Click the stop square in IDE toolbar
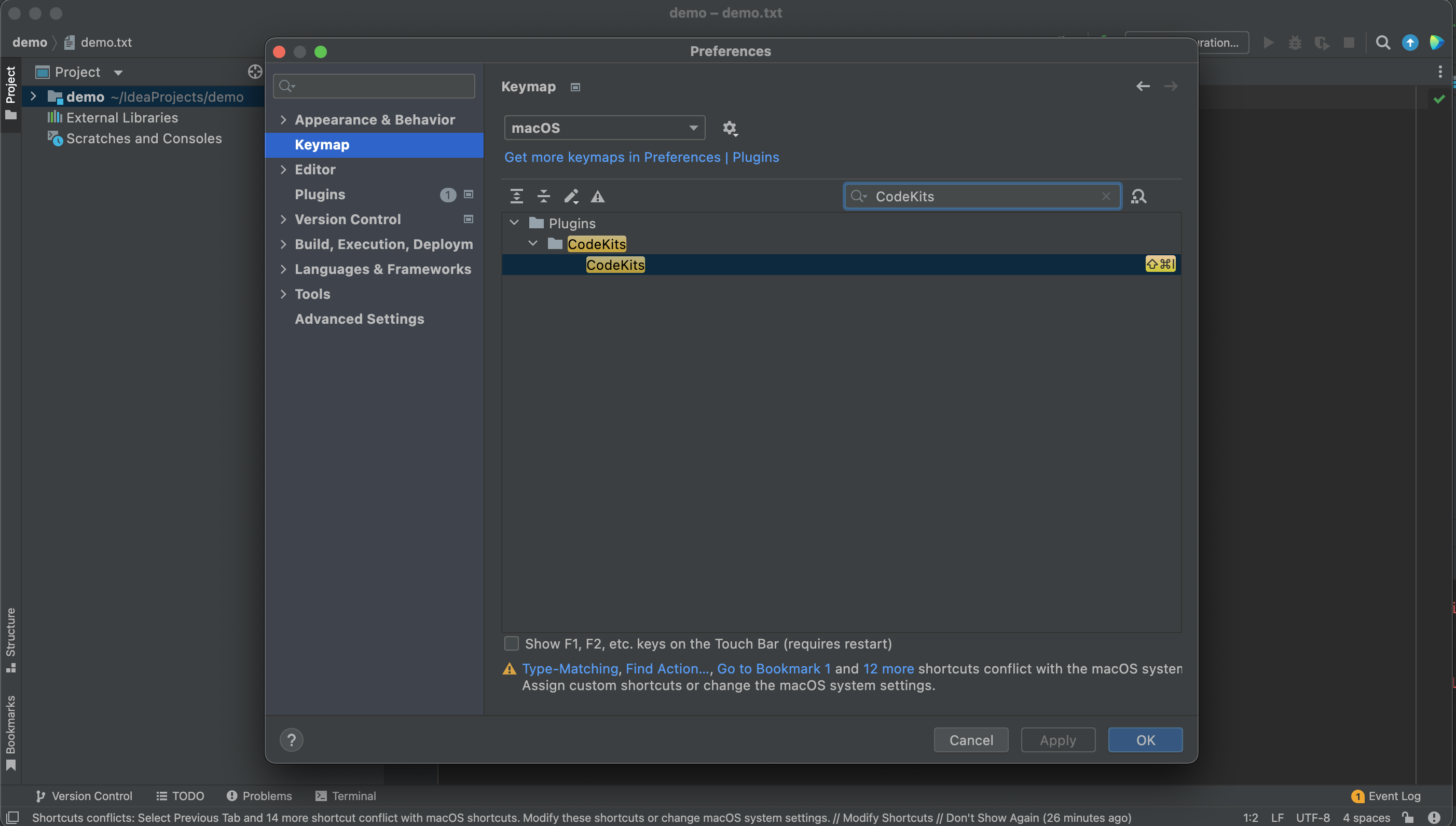 (1349, 43)
